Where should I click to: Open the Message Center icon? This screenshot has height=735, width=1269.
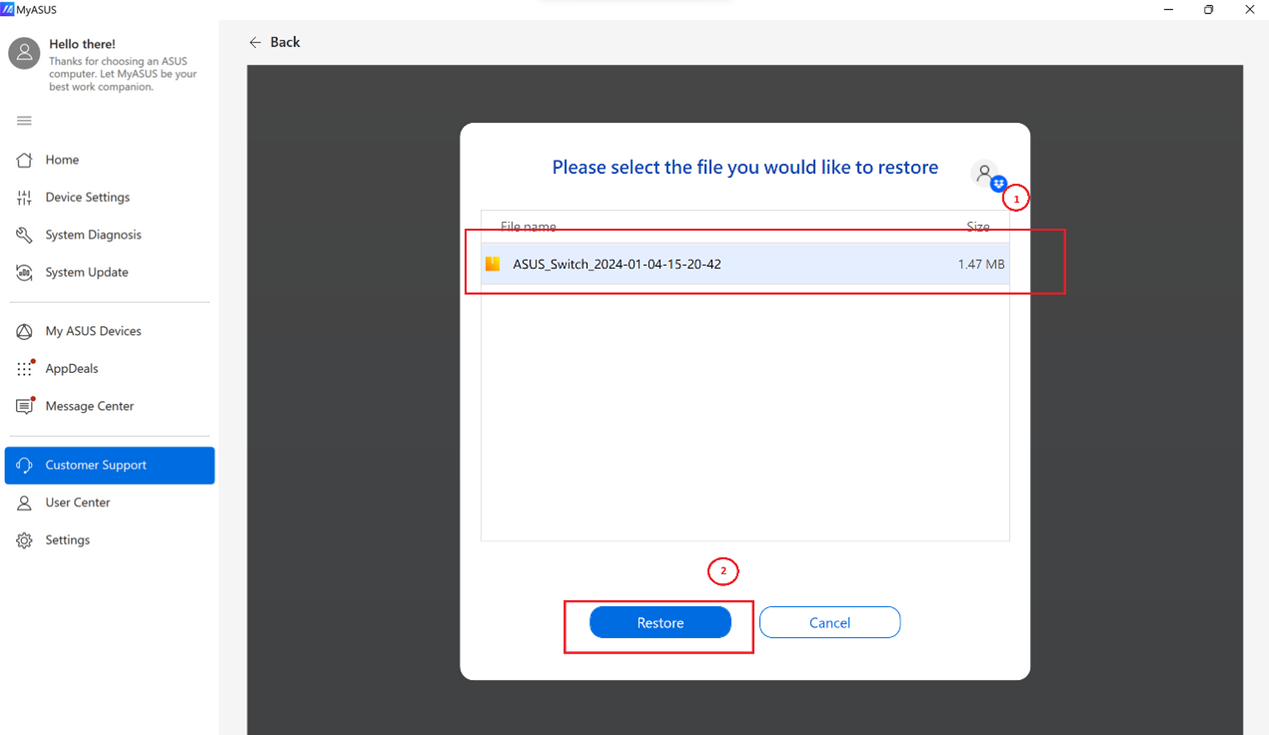tap(25, 406)
